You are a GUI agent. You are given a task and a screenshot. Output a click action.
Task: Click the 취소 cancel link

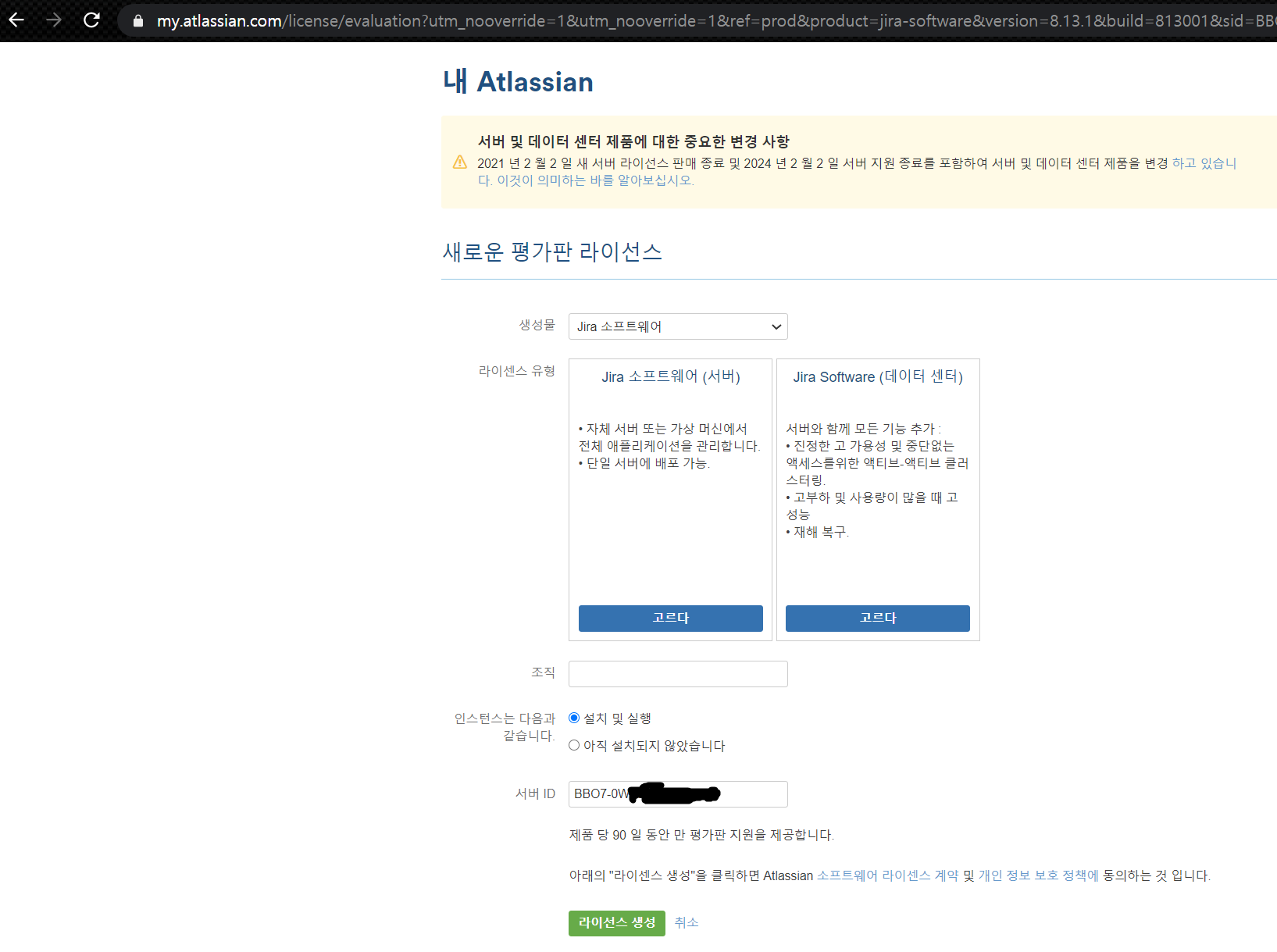[x=687, y=923]
